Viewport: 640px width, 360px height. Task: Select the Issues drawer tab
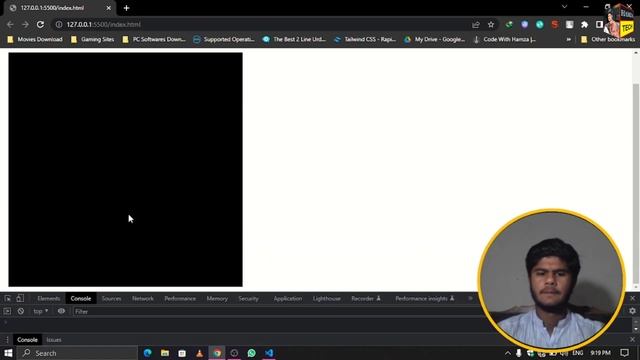(x=54, y=340)
